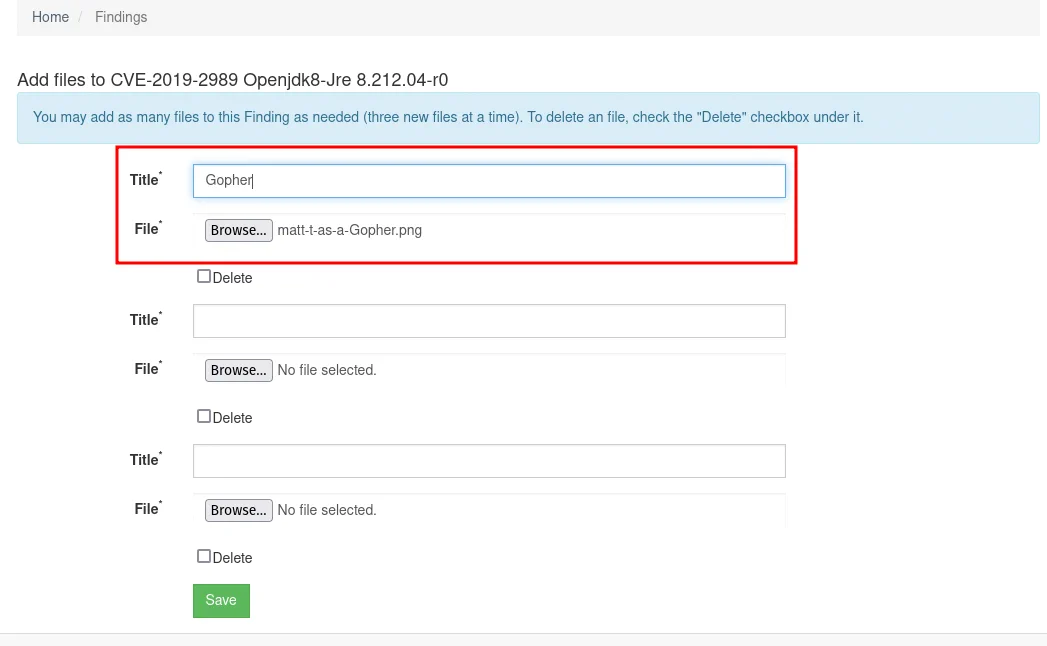Tick the second Delete checkbox

204,417
